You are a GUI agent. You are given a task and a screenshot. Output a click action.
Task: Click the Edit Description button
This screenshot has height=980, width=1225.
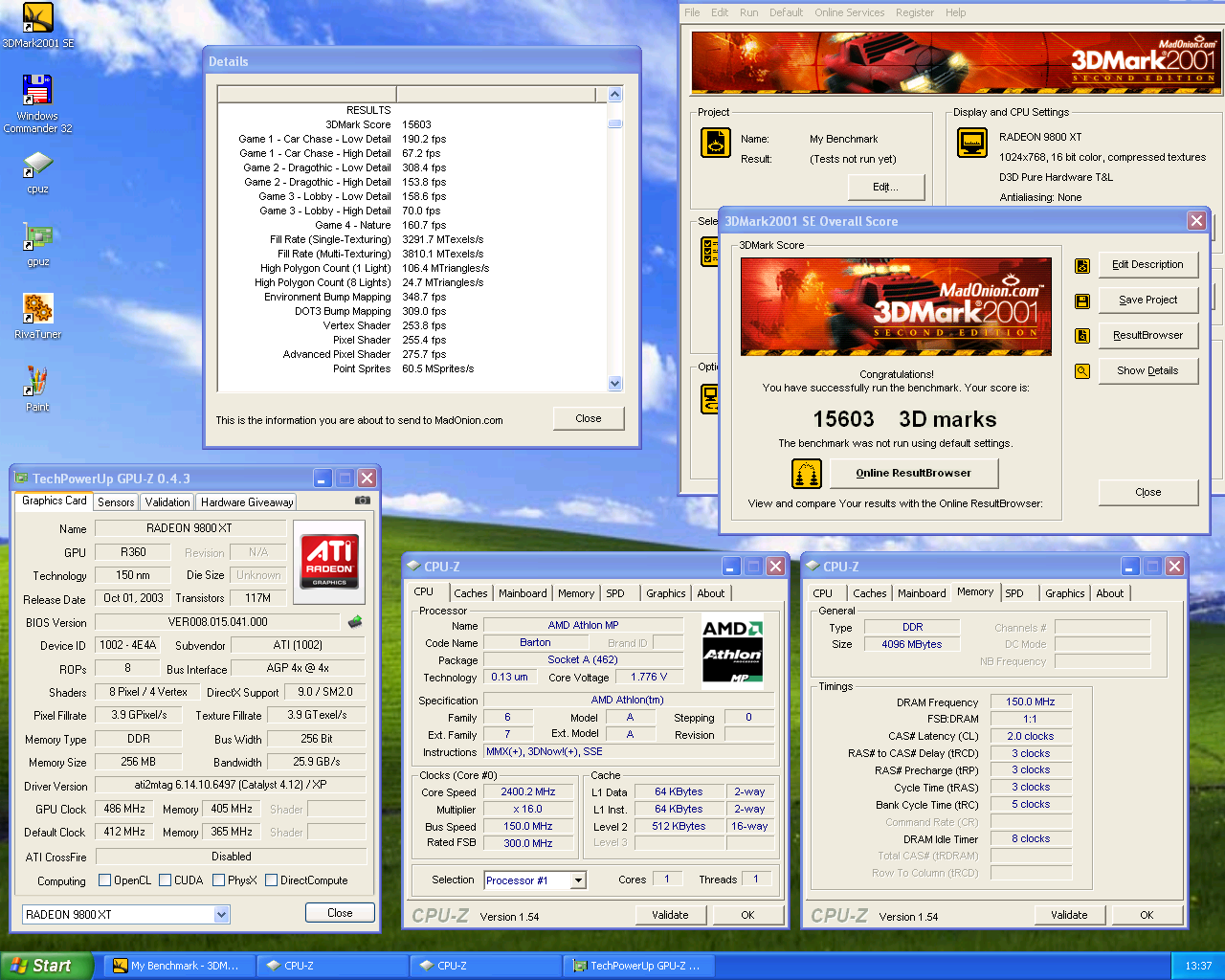[x=1147, y=265]
